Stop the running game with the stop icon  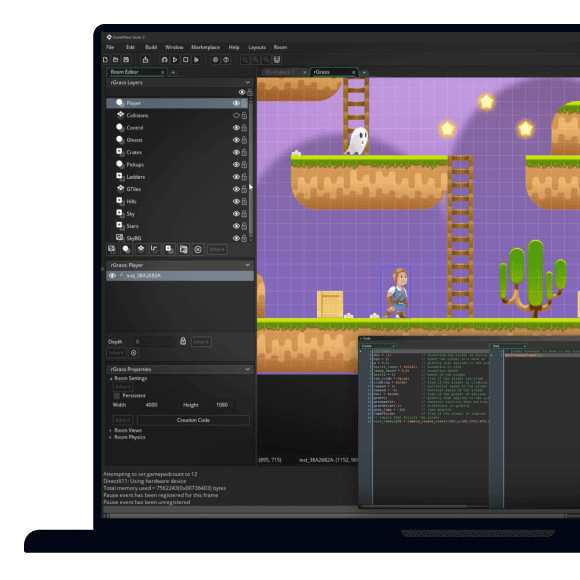(186, 60)
